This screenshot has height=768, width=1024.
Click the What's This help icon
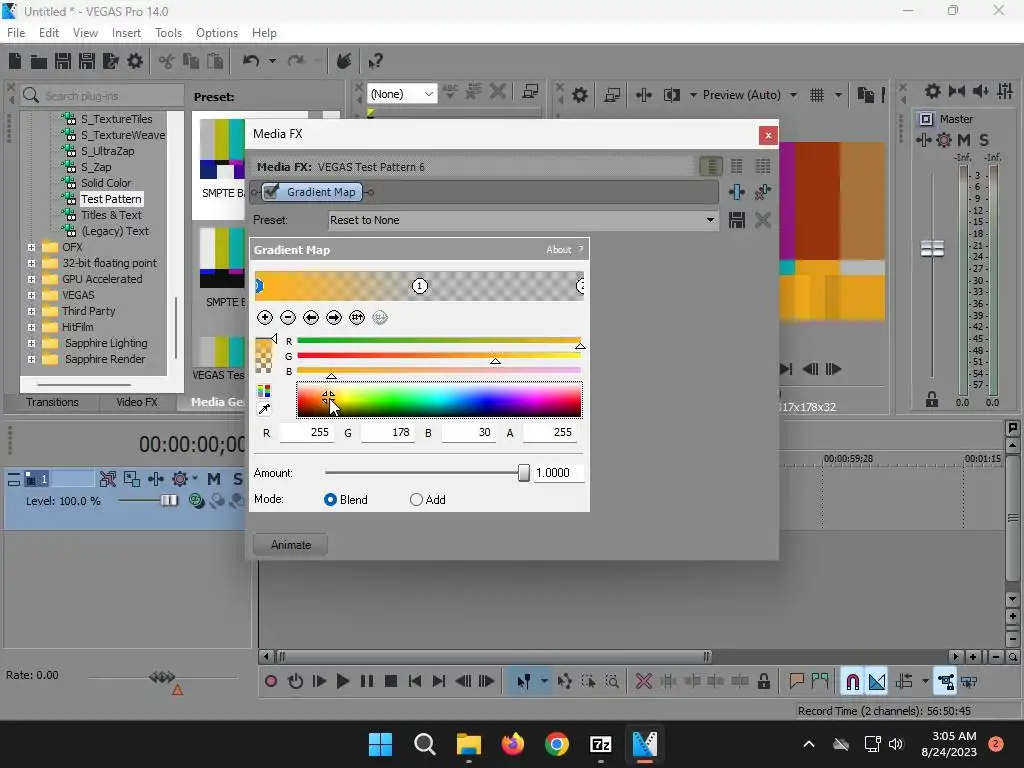375,61
